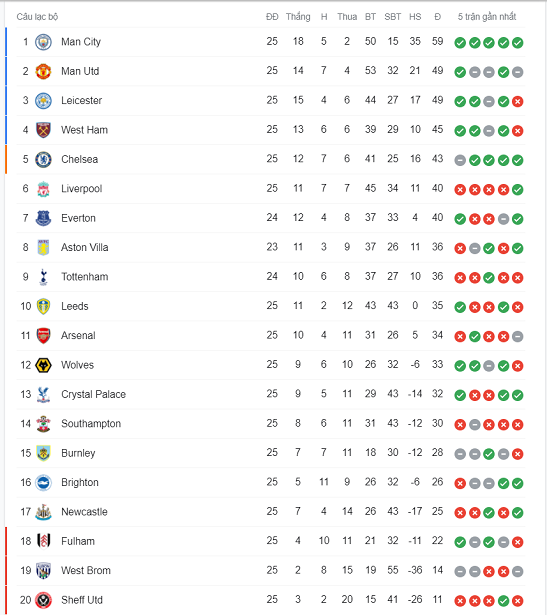Click Chelsea's grey draw form icon
Image resolution: width=547 pixels, height=615 pixels.
coord(460,160)
